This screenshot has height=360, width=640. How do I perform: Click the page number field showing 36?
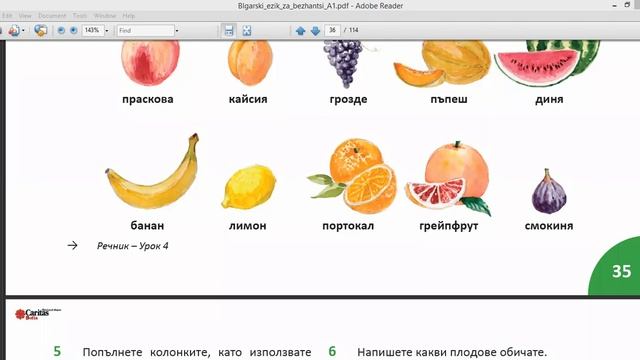point(333,30)
